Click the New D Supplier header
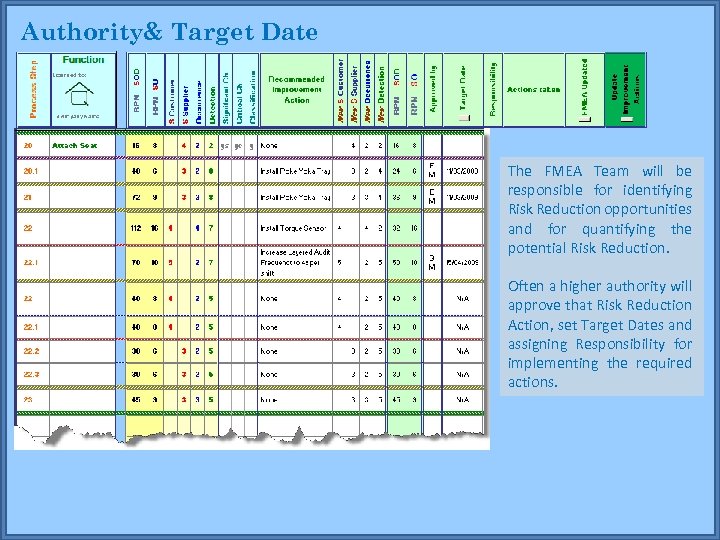 coord(354,90)
